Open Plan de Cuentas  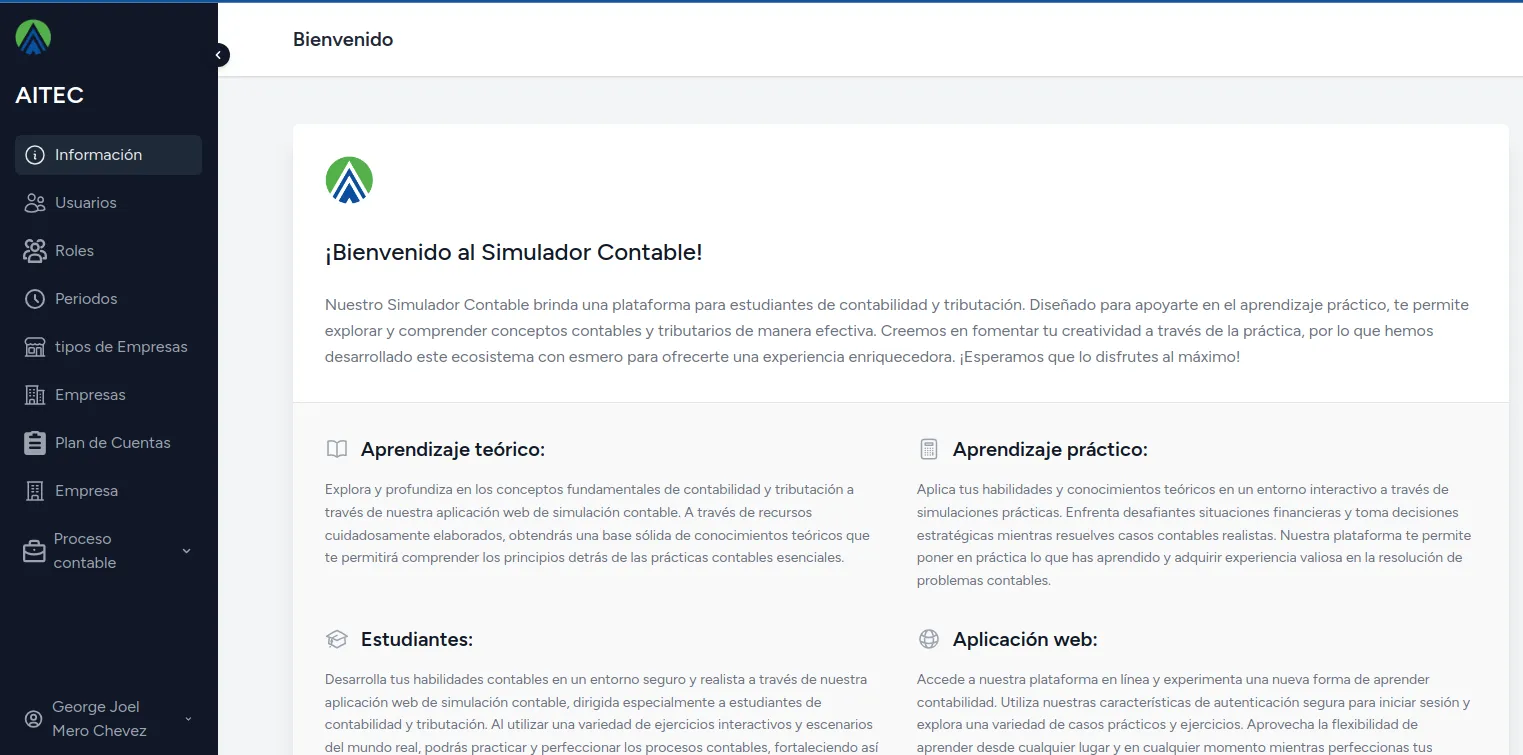click(108, 443)
